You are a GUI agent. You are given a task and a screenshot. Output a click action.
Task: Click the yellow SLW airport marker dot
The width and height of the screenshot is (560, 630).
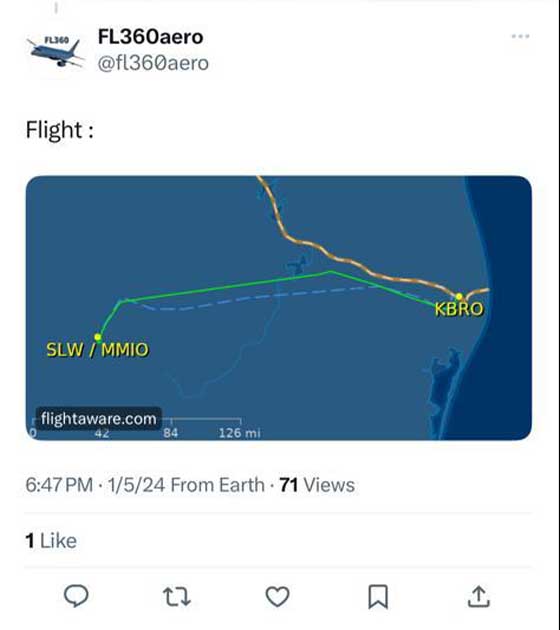pos(98,337)
